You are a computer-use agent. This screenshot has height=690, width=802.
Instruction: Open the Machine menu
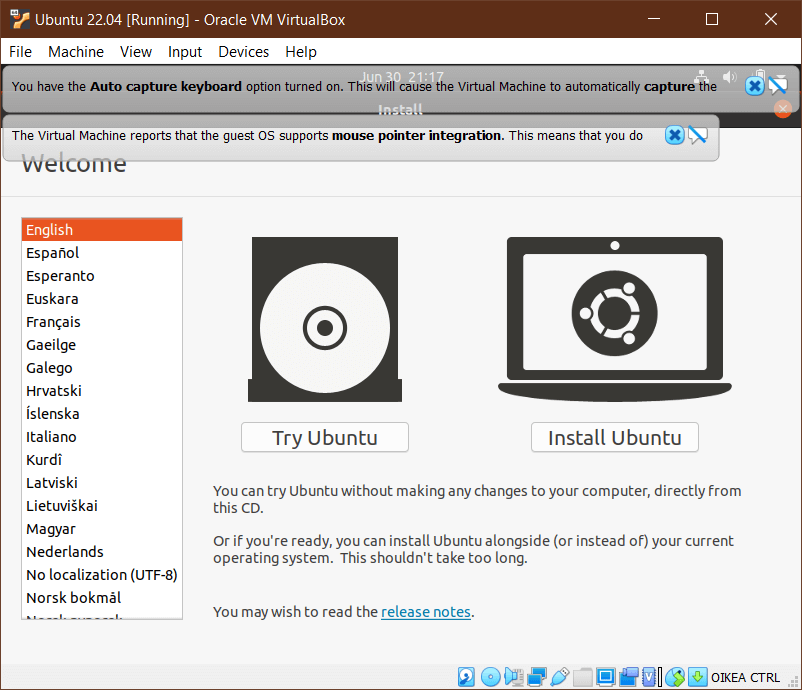click(76, 52)
